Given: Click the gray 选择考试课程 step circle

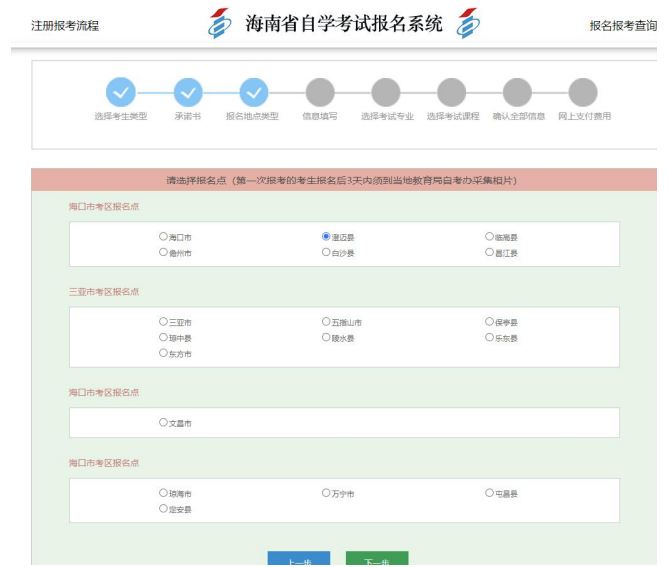Looking at the screenshot, I should [x=452, y=93].
